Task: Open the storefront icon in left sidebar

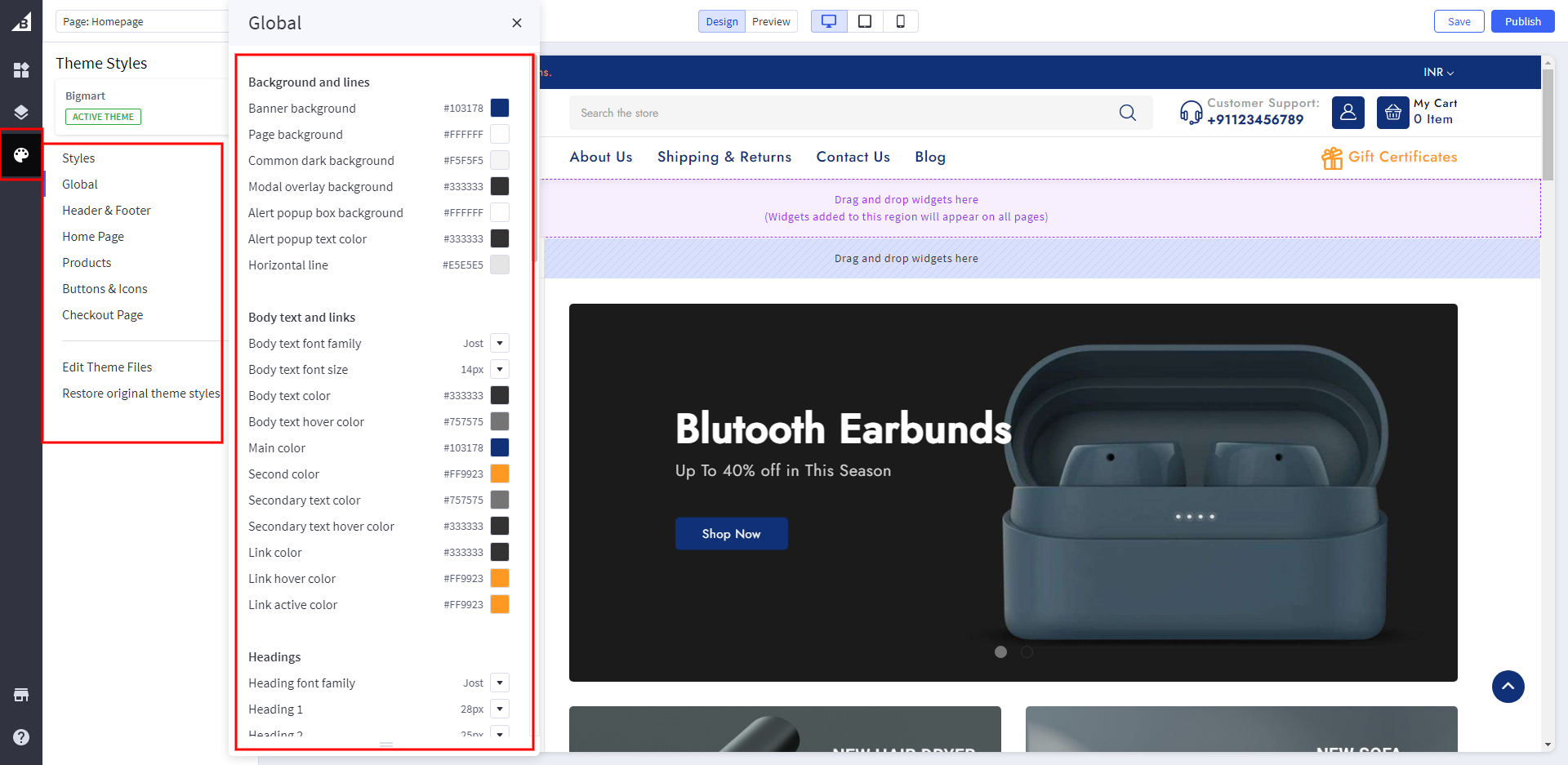Action: pos(21,695)
